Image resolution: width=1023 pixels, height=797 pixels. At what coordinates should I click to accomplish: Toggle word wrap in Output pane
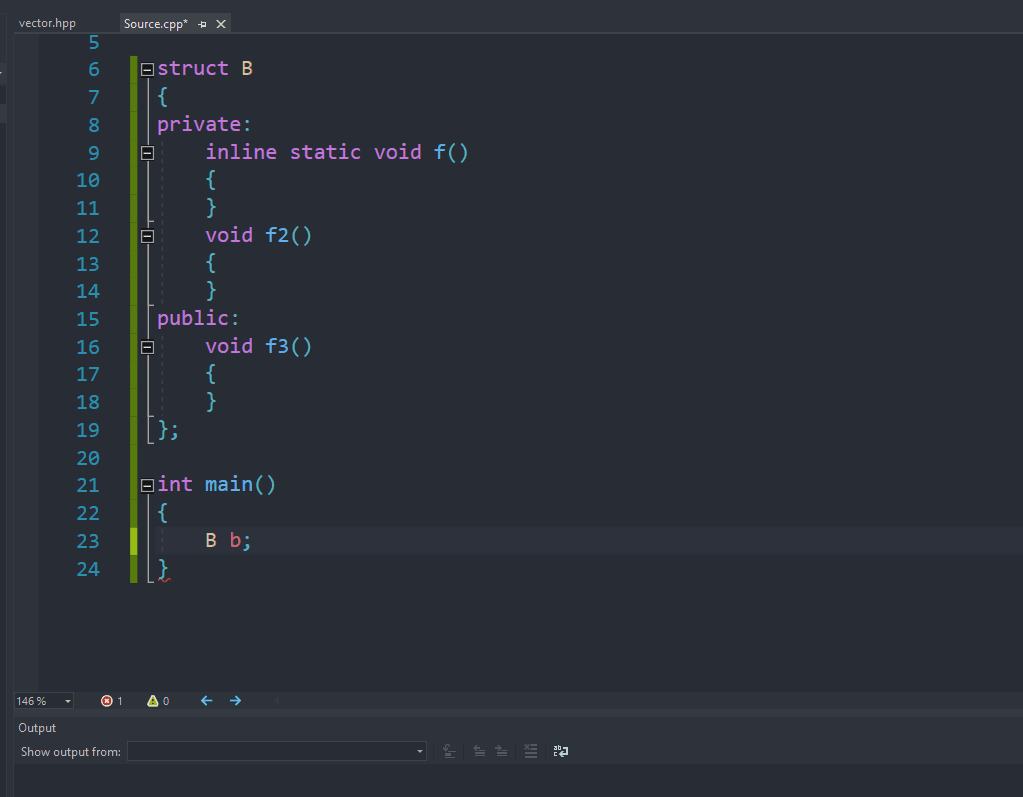coord(561,751)
